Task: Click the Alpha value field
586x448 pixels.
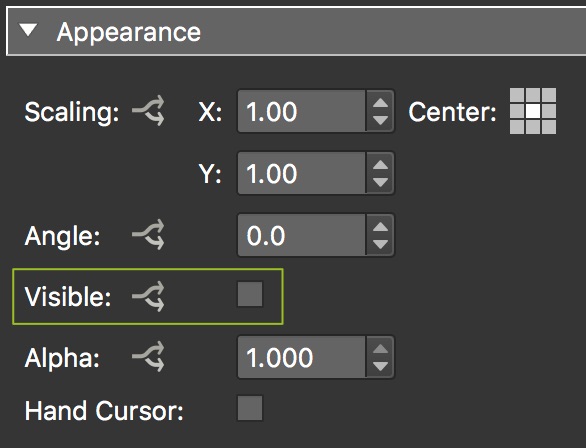Action: click(x=302, y=357)
